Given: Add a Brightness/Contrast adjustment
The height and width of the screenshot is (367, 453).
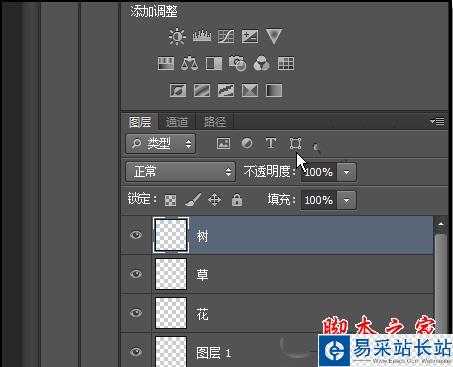Looking at the screenshot, I should click(177, 36).
